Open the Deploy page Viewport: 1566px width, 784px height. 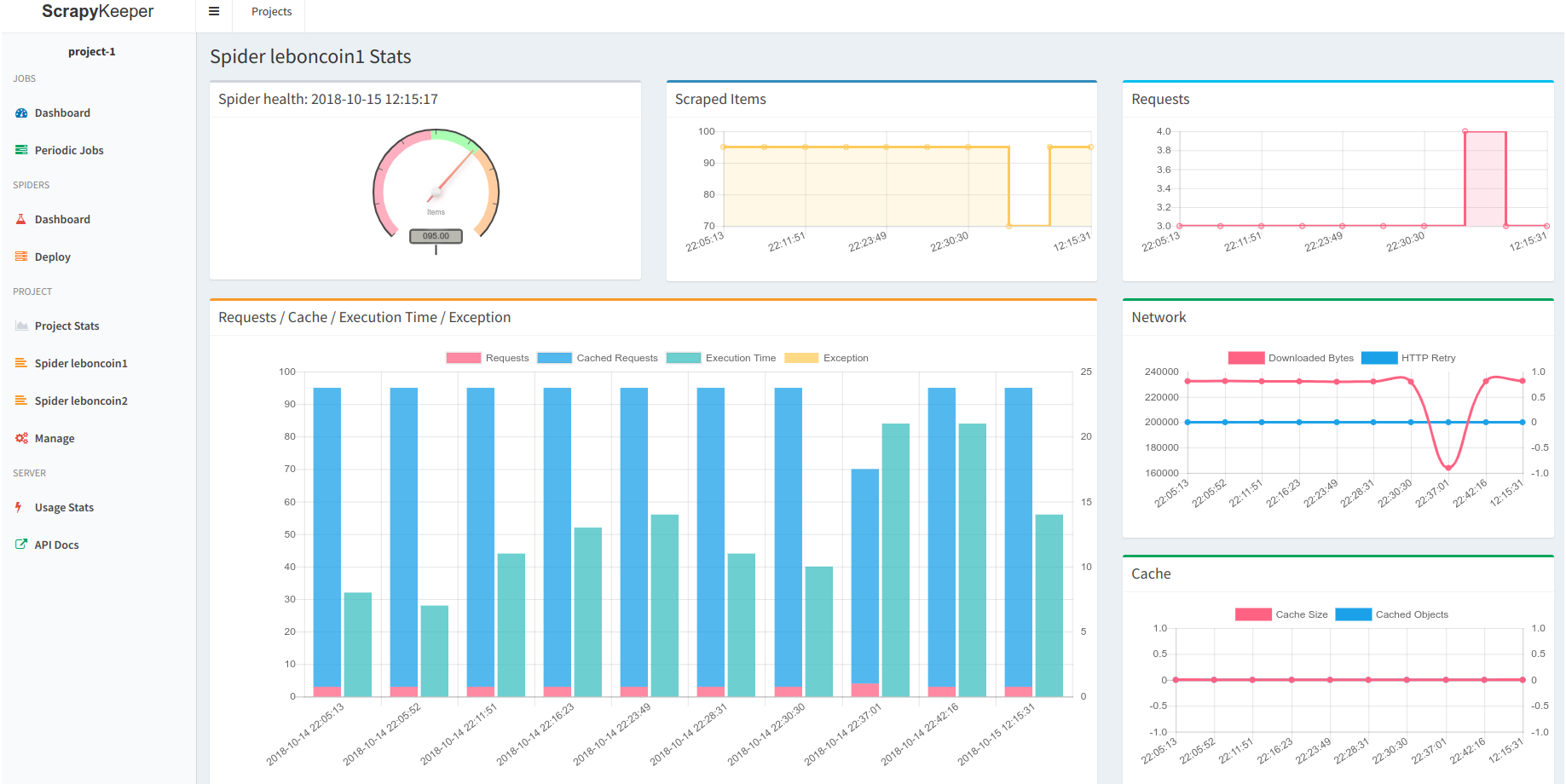(x=53, y=257)
